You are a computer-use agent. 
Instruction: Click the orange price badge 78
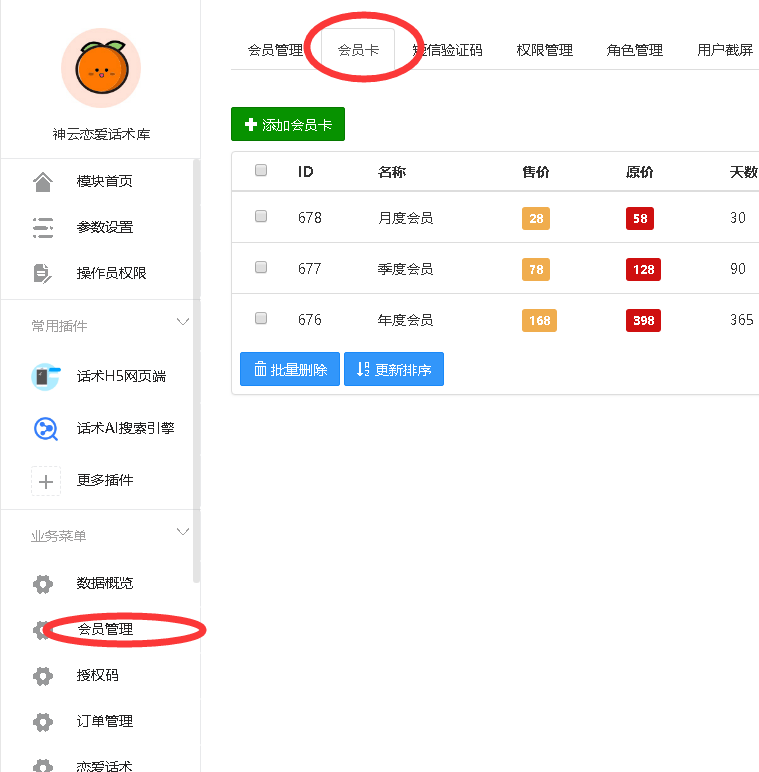(x=536, y=269)
